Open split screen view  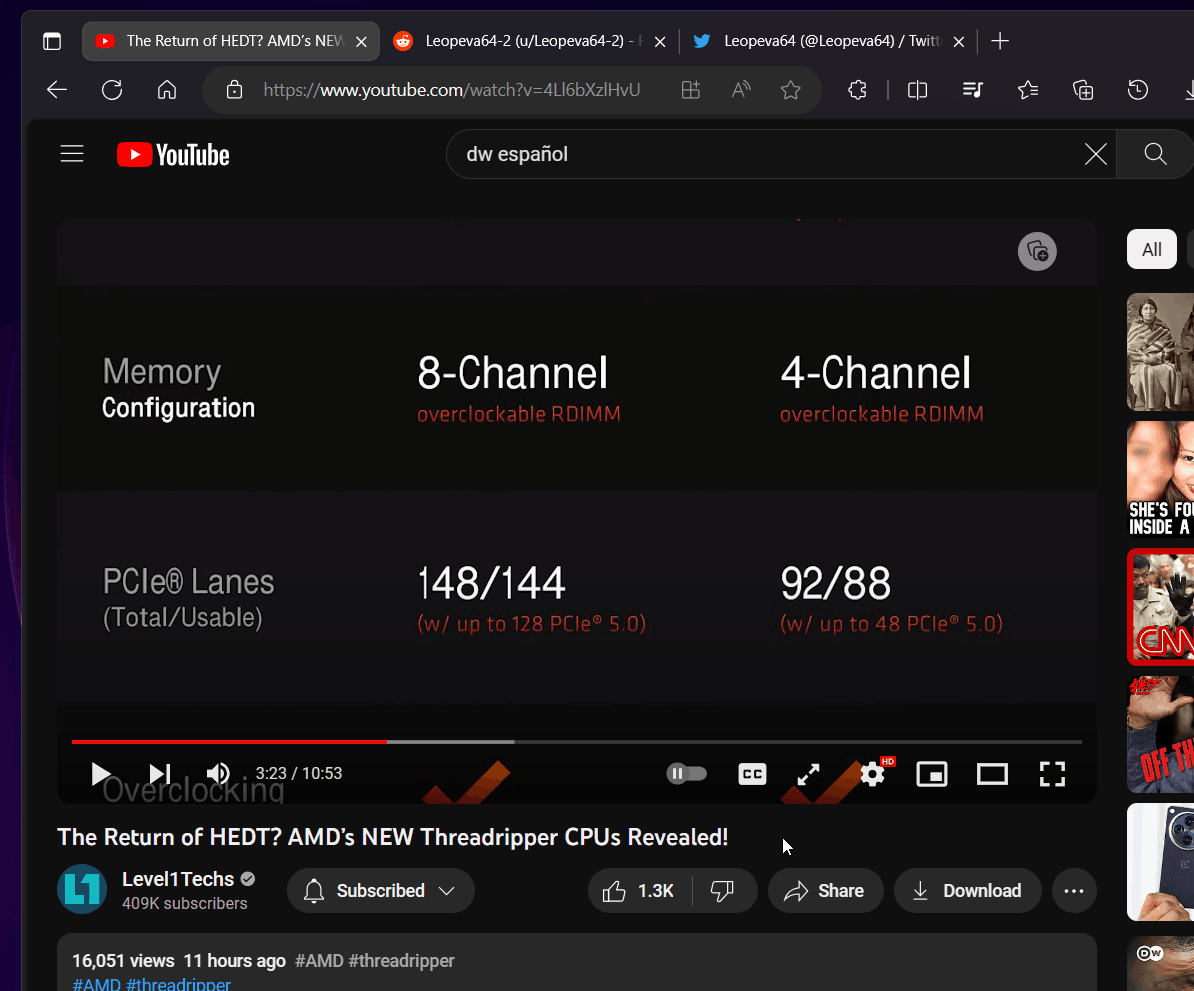pyautogui.click(x=918, y=90)
